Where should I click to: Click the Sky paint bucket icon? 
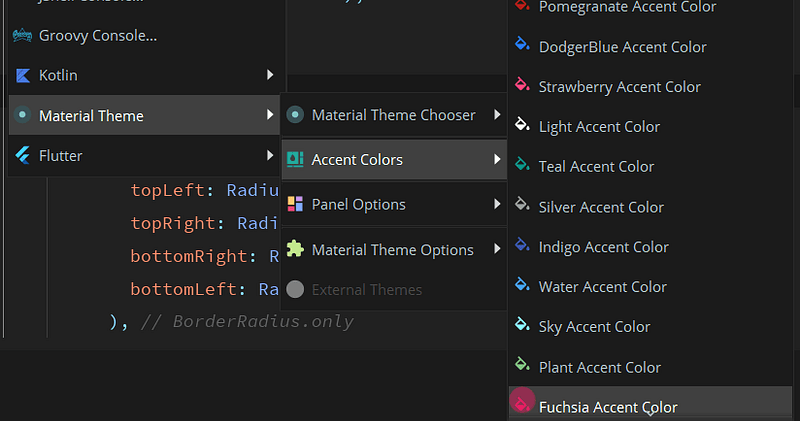(522, 324)
